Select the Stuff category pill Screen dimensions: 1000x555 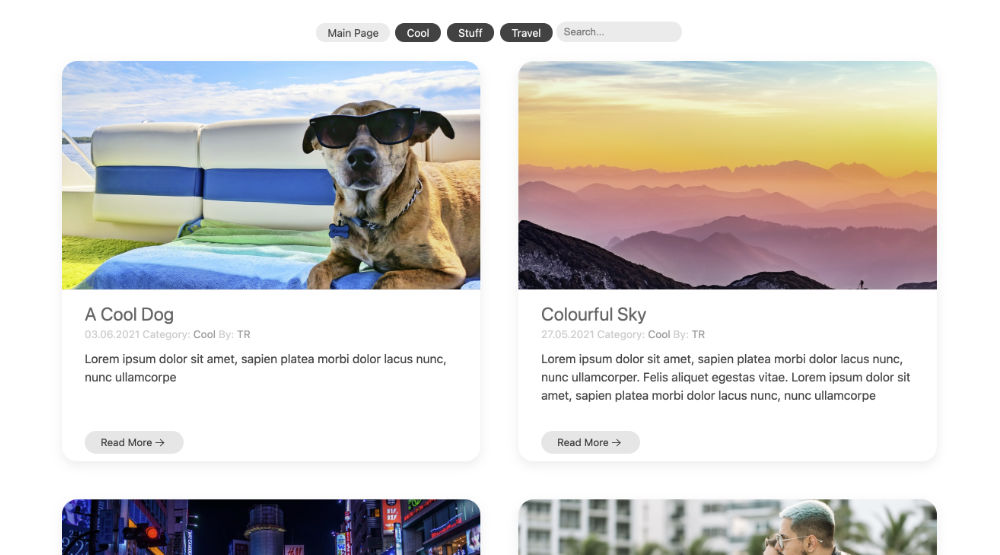click(470, 33)
